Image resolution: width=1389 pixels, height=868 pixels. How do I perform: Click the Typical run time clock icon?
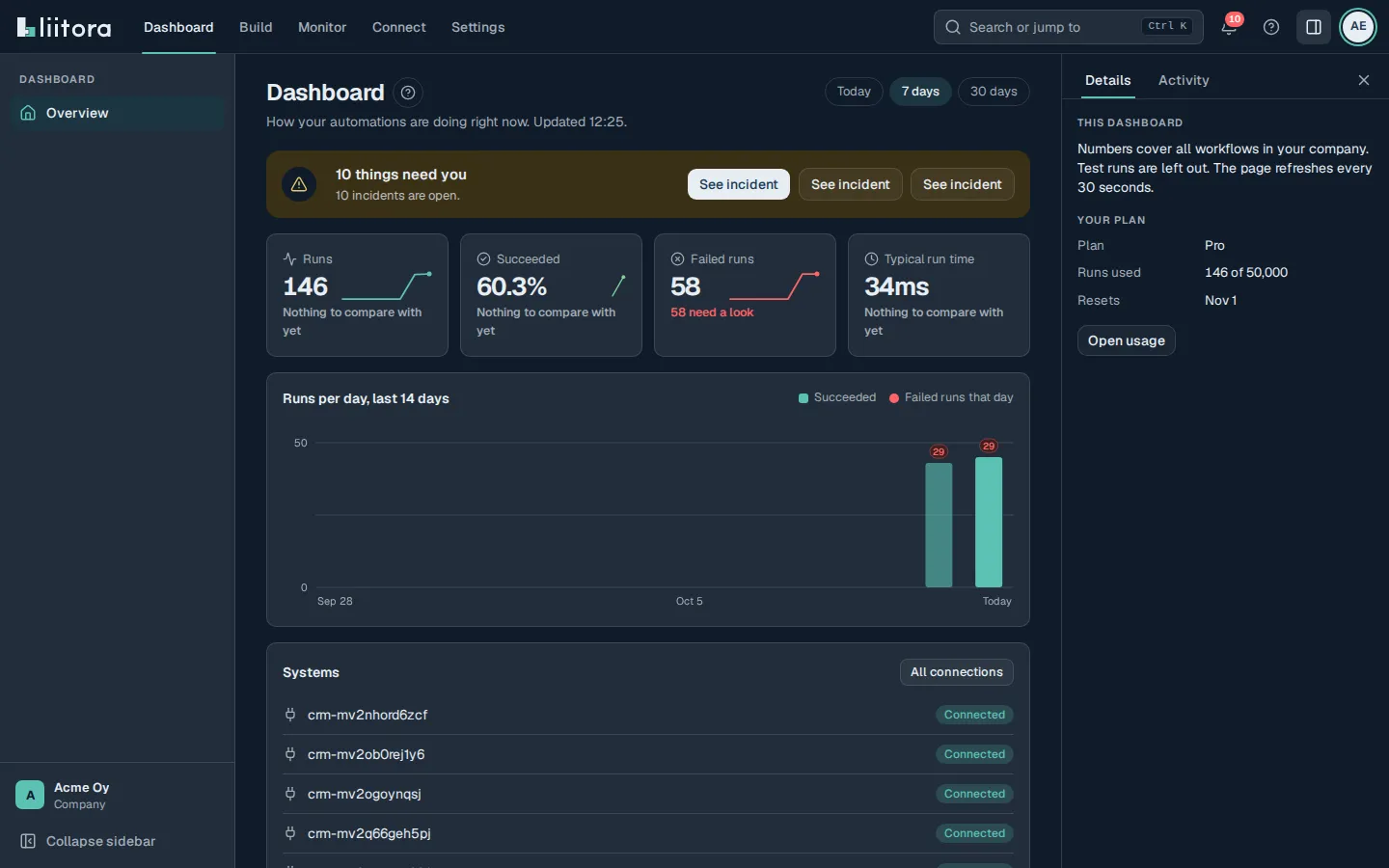(871, 259)
